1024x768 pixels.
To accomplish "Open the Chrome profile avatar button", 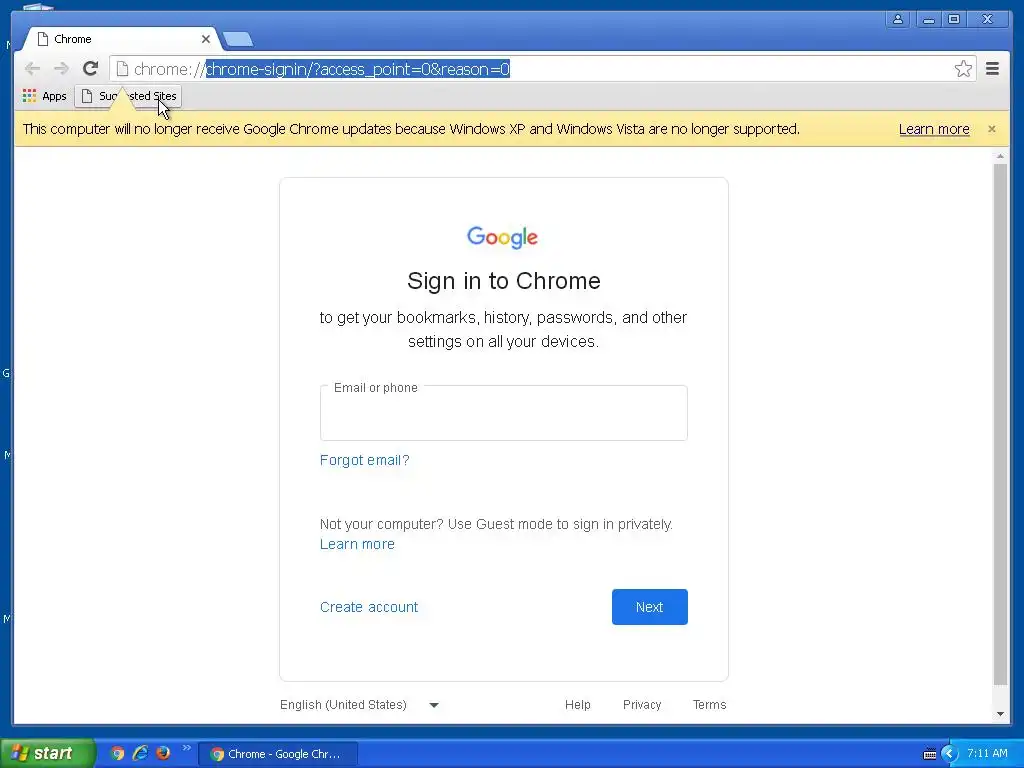I will (898, 20).
